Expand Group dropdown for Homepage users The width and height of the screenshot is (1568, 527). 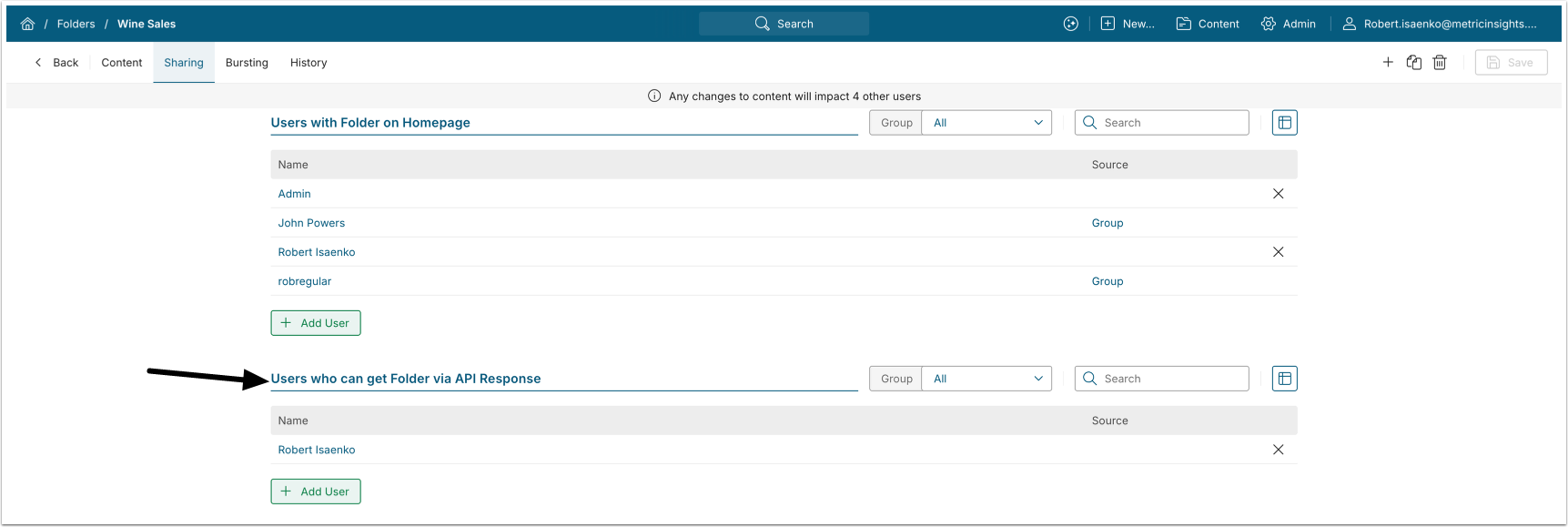click(x=987, y=123)
